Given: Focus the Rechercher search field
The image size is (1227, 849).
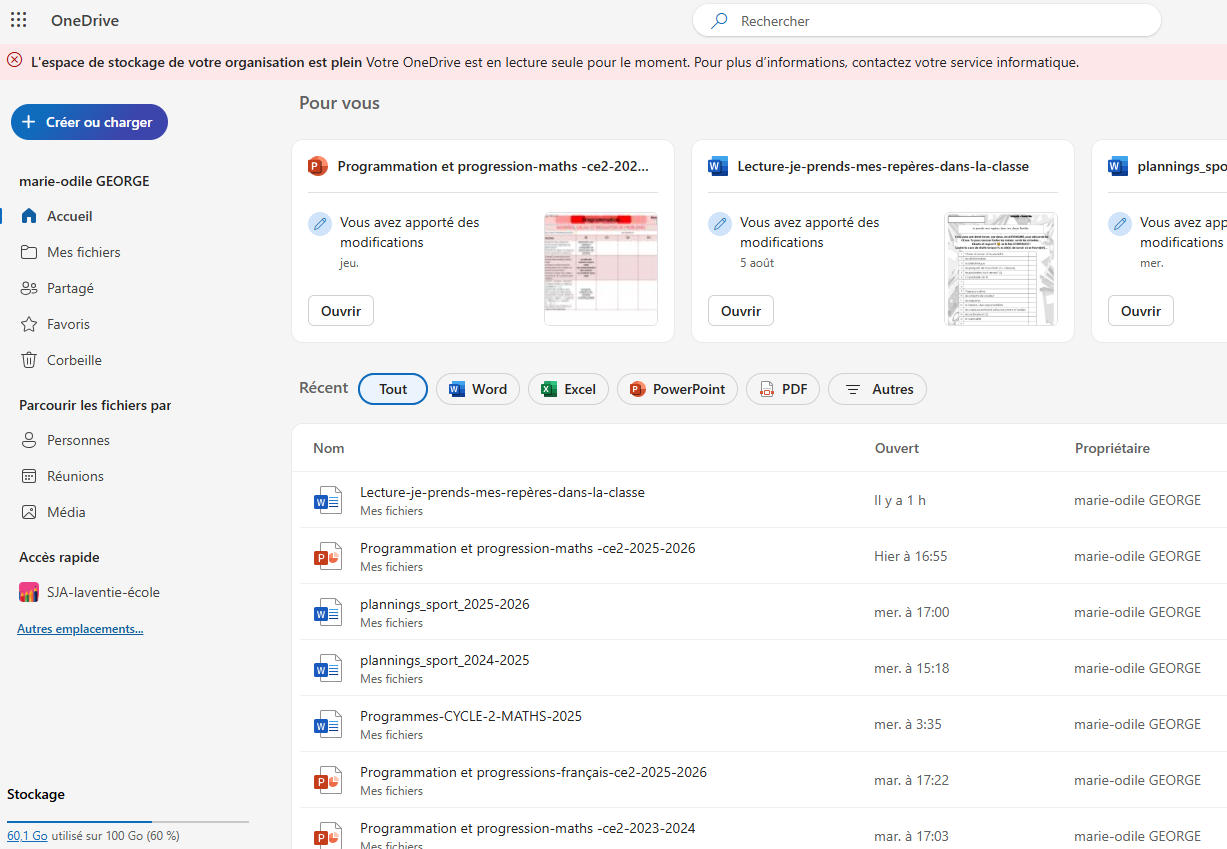Looking at the screenshot, I should (927, 21).
